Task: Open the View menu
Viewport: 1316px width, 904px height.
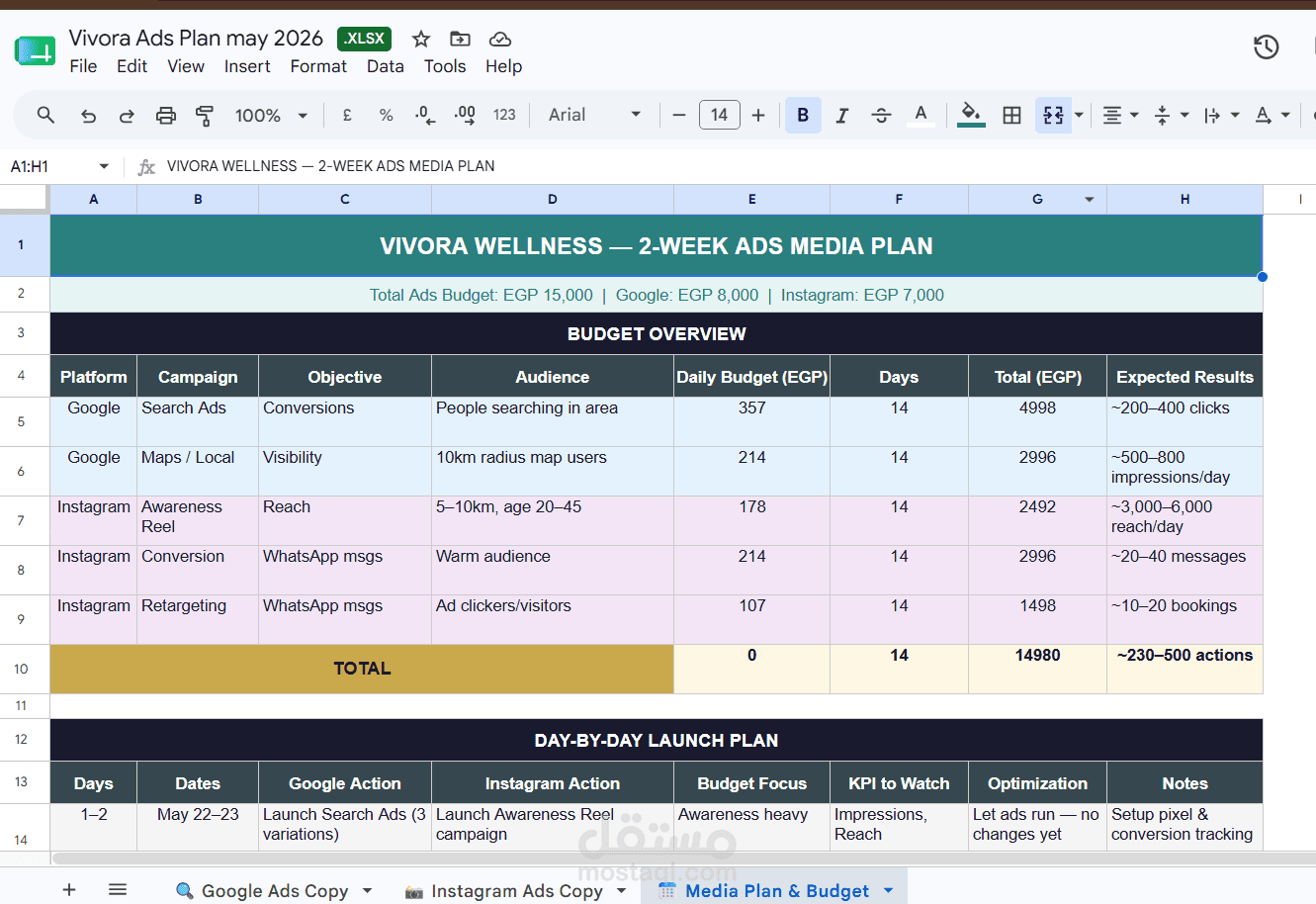Action: (x=186, y=66)
